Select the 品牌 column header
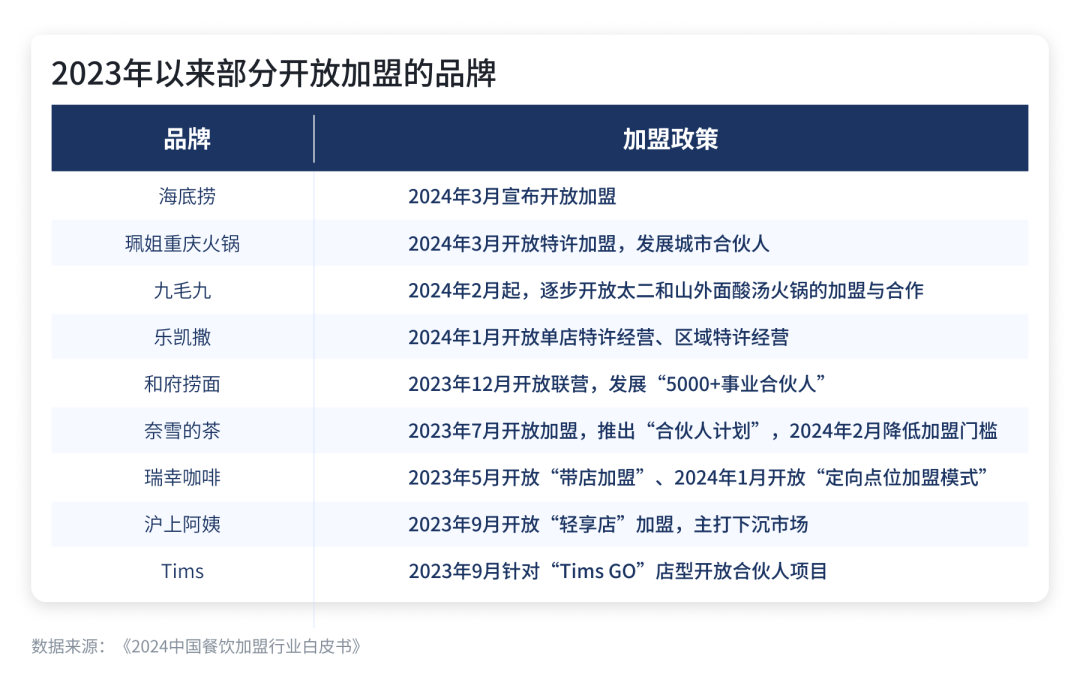 [187, 139]
